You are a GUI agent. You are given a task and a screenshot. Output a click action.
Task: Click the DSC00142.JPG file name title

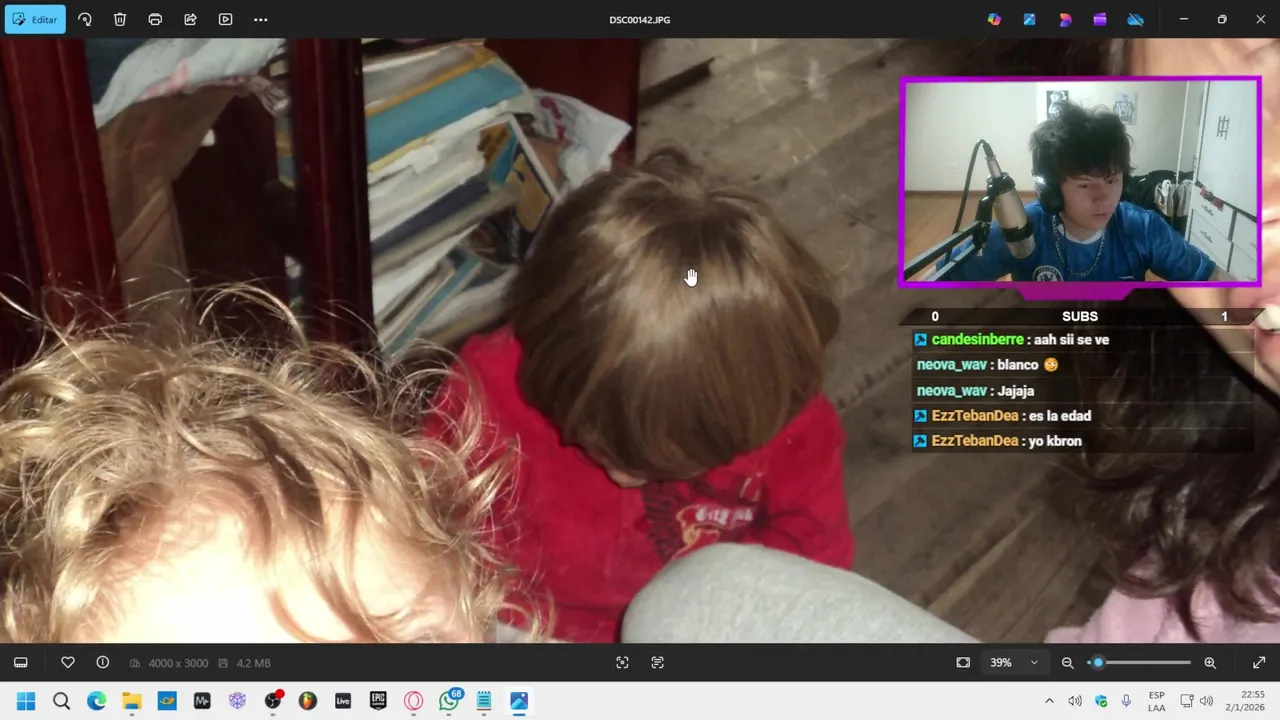640,20
